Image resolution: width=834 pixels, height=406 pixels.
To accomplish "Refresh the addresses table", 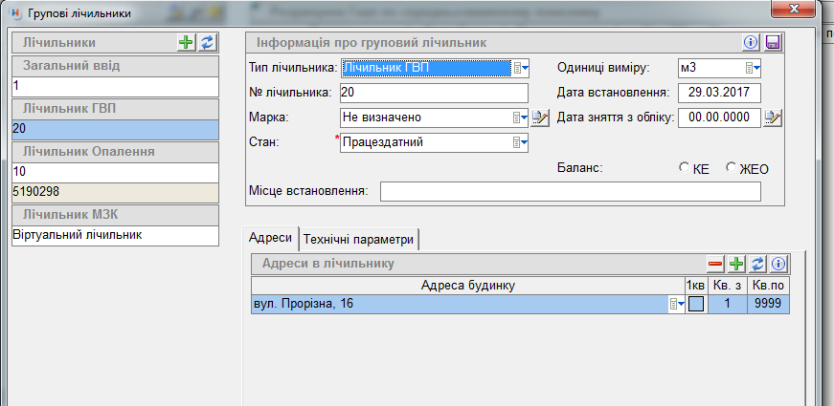I will [x=757, y=264].
